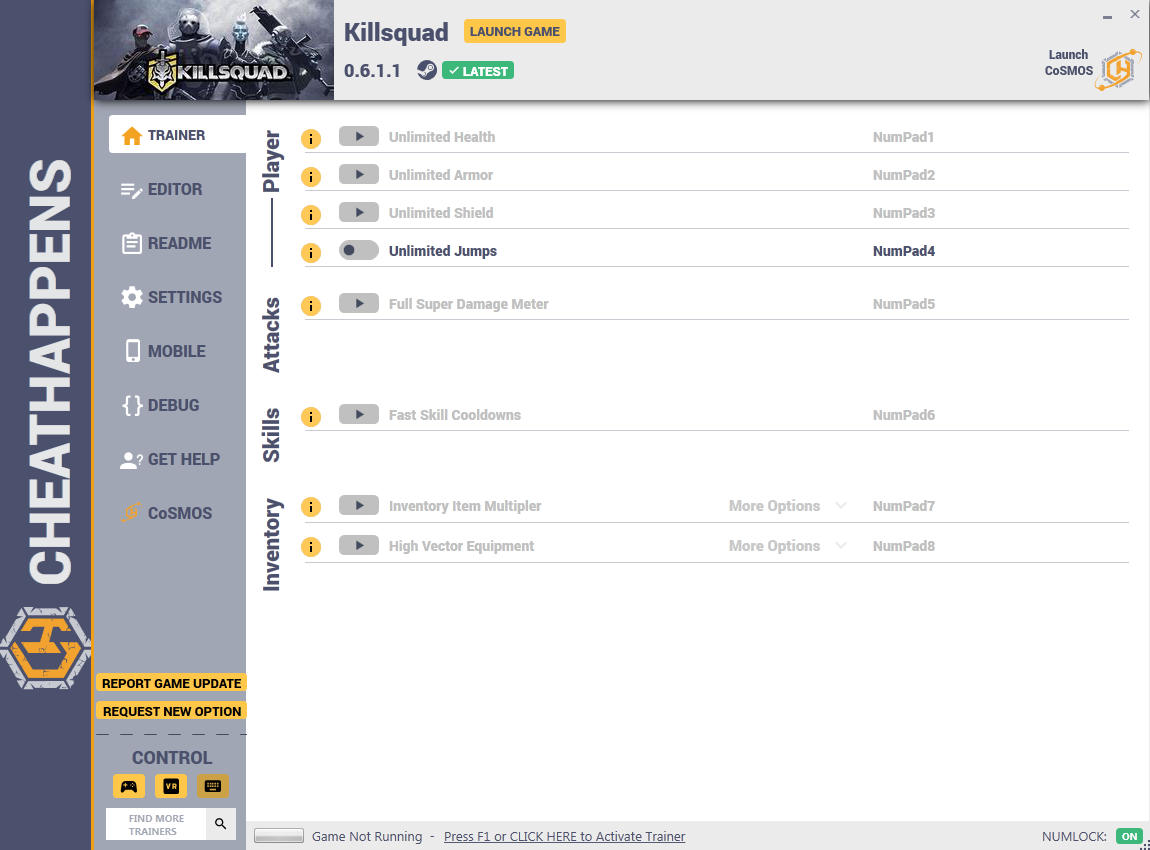Image resolution: width=1150 pixels, height=850 pixels.
Task: Click the 0.6.1.1 version number
Action: tap(373, 71)
